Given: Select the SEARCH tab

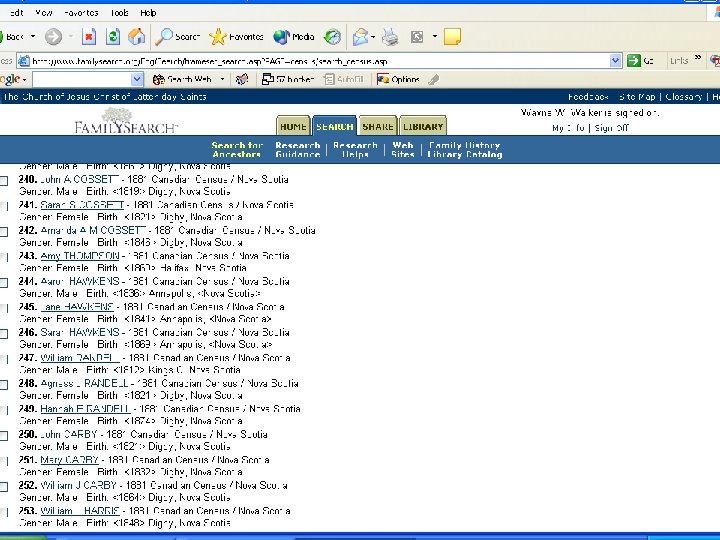Looking at the screenshot, I should 334,126.
